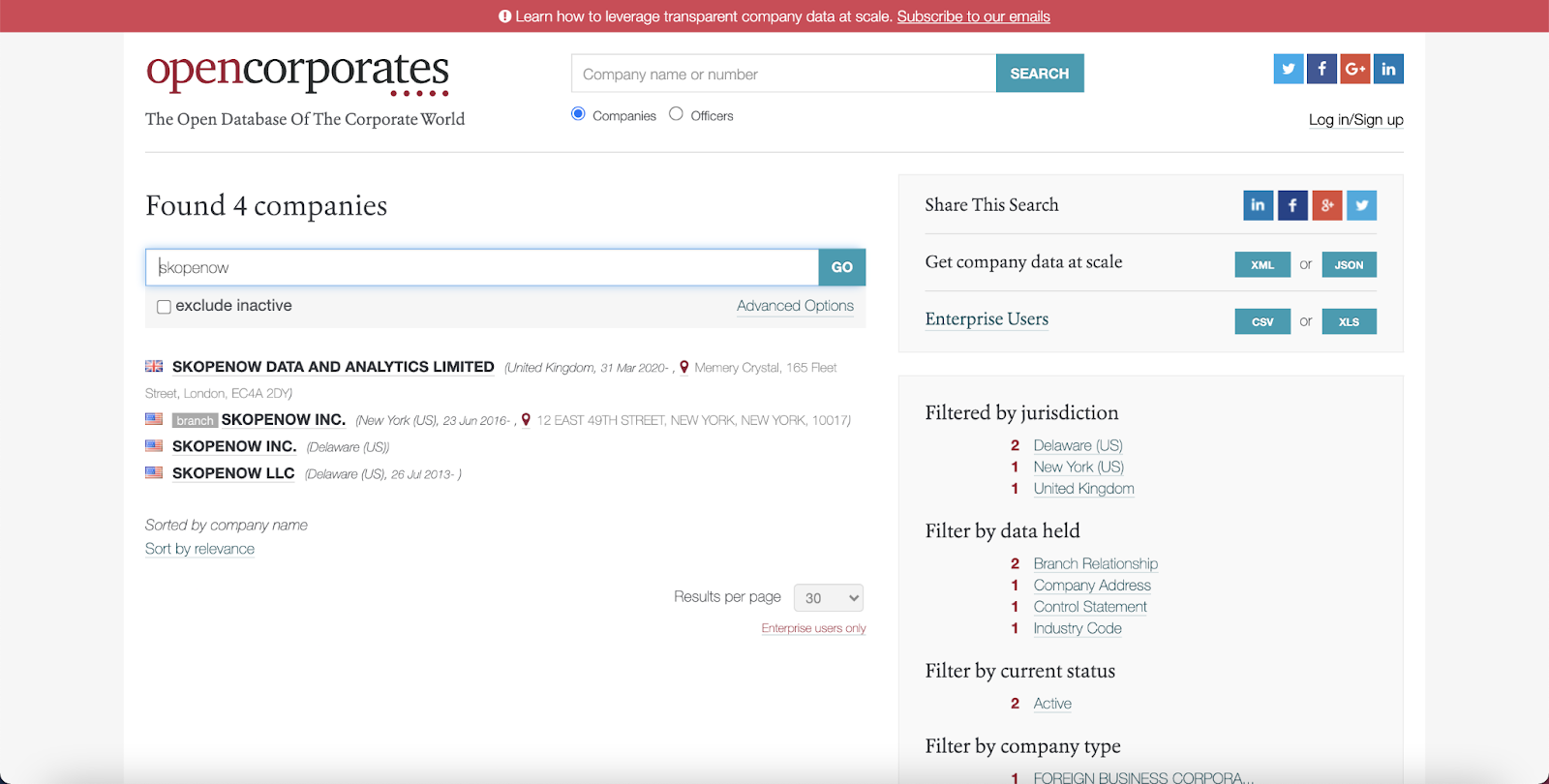Viewport: 1549px width, 784px height.
Task: Open the header Twitter icon
Action: (x=1289, y=69)
